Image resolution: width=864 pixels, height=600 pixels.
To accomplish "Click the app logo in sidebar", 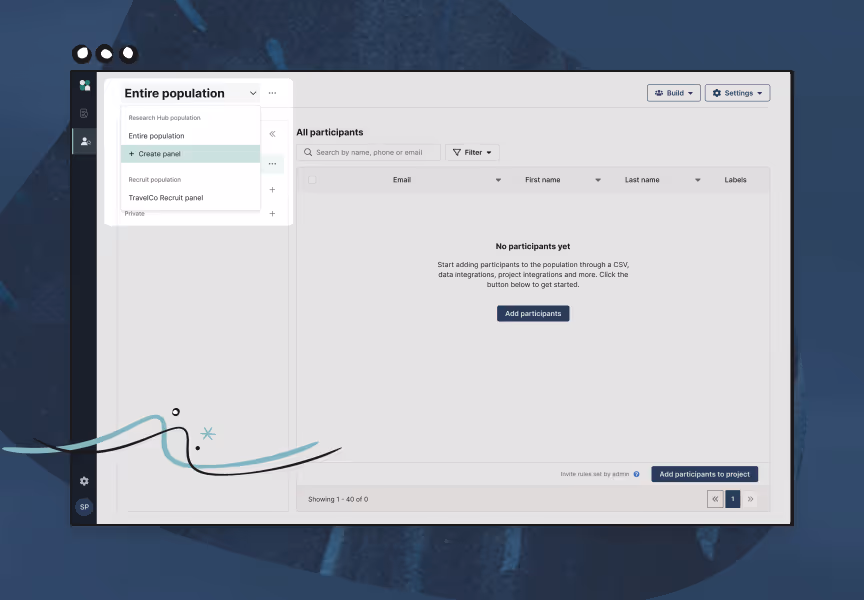I will (x=84, y=85).
